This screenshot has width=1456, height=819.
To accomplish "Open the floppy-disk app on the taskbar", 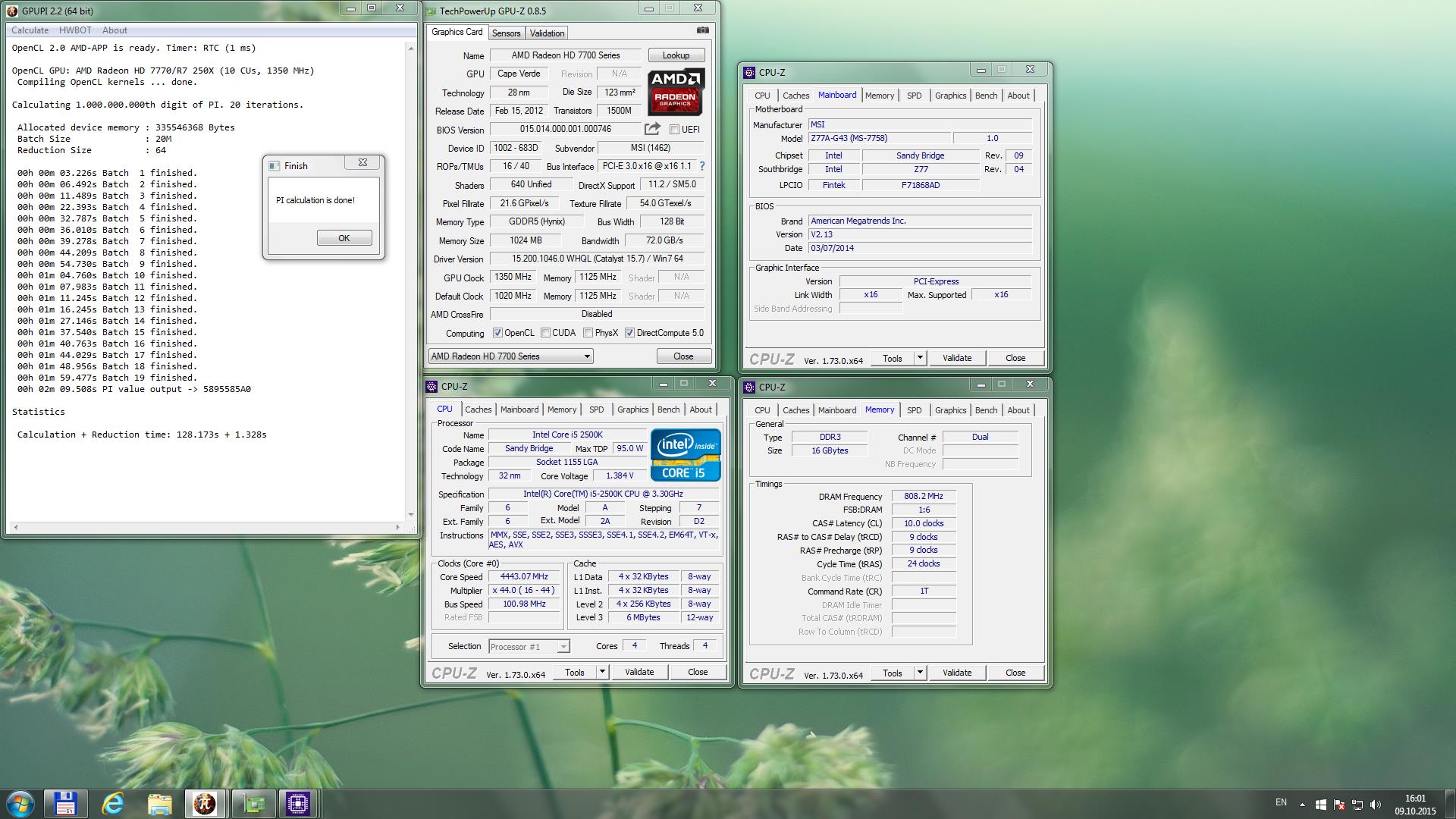I will coord(65,804).
